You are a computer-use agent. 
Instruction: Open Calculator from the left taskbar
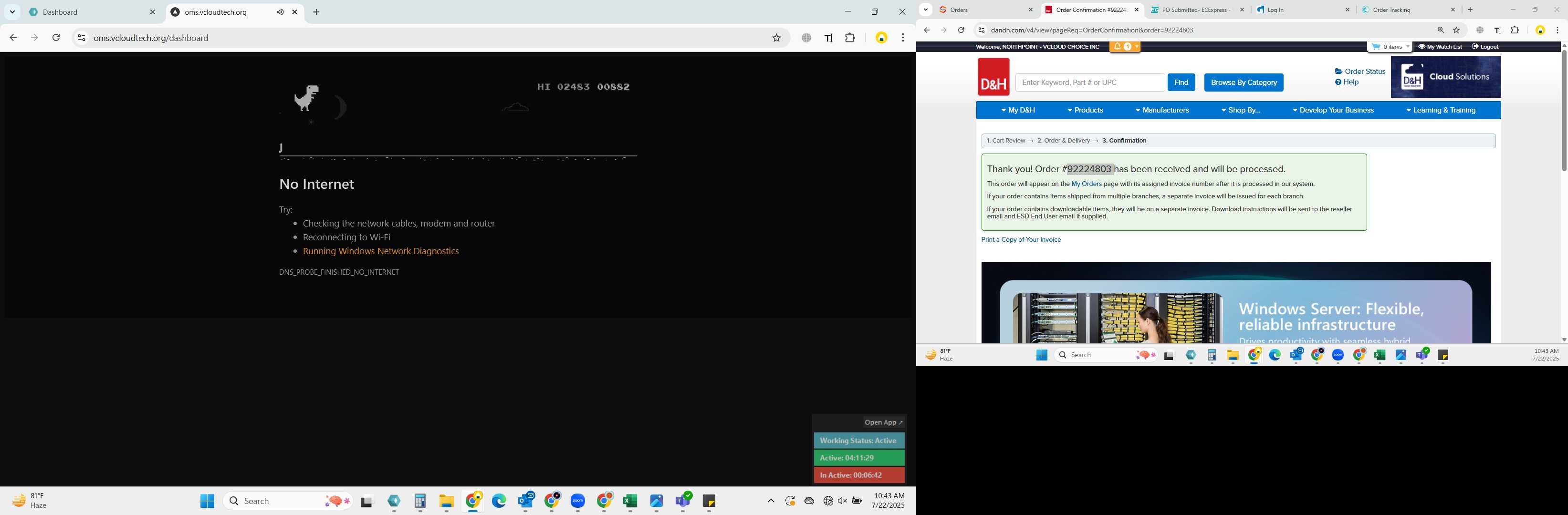pyautogui.click(x=420, y=501)
